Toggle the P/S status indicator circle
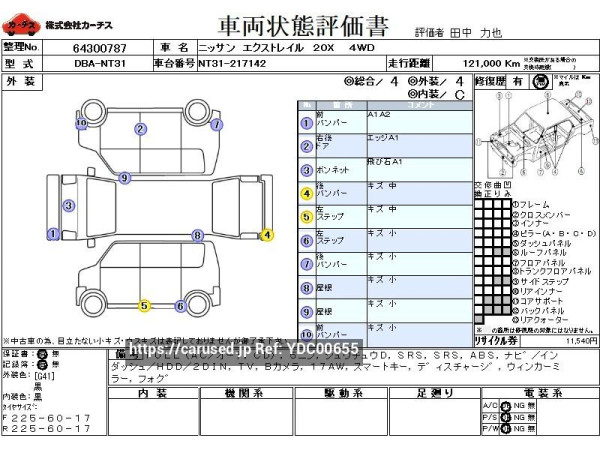This screenshot has width=600, height=450. 505,417
